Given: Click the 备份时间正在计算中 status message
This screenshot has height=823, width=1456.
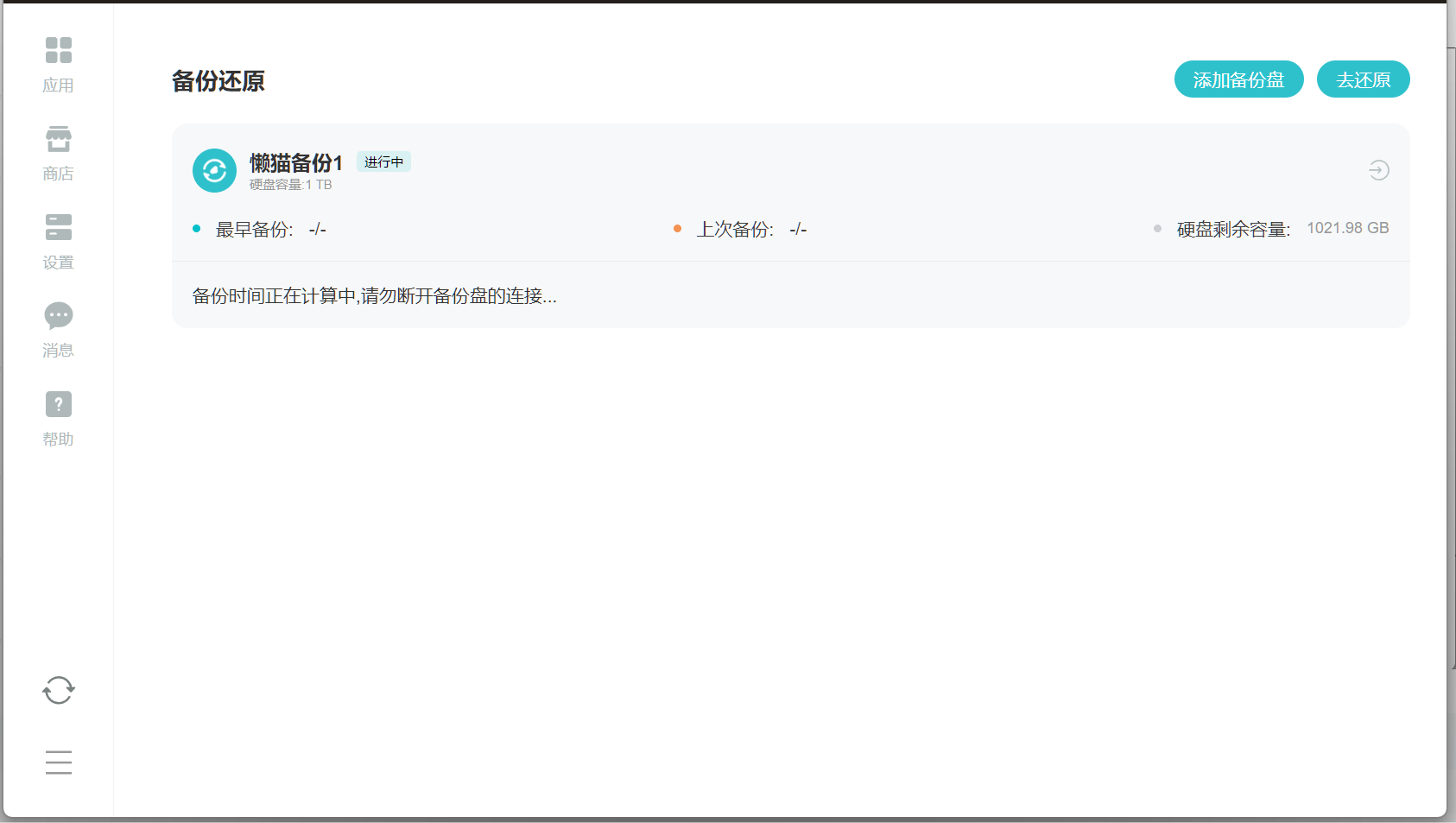Looking at the screenshot, I should pos(374,296).
